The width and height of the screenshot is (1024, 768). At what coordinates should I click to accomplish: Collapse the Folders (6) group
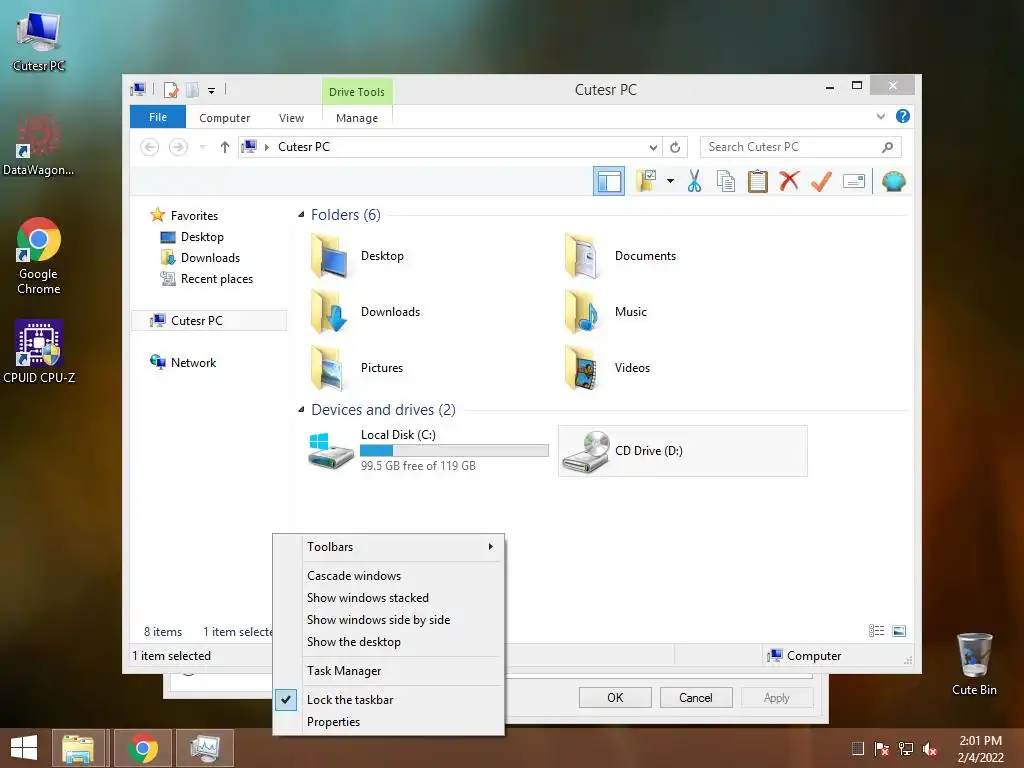tap(301, 215)
